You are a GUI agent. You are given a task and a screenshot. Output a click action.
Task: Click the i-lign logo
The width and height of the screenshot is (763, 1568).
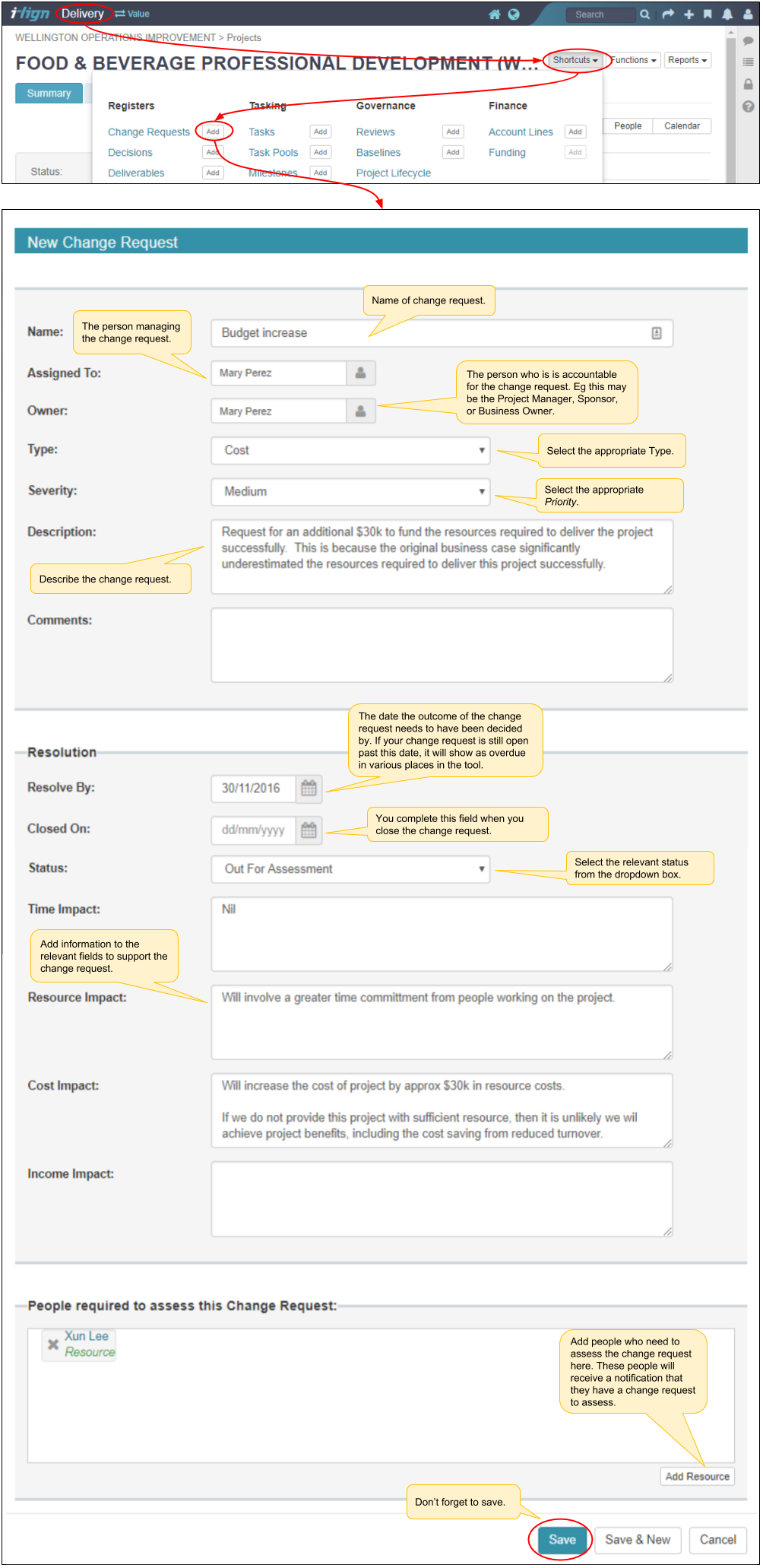coord(30,14)
